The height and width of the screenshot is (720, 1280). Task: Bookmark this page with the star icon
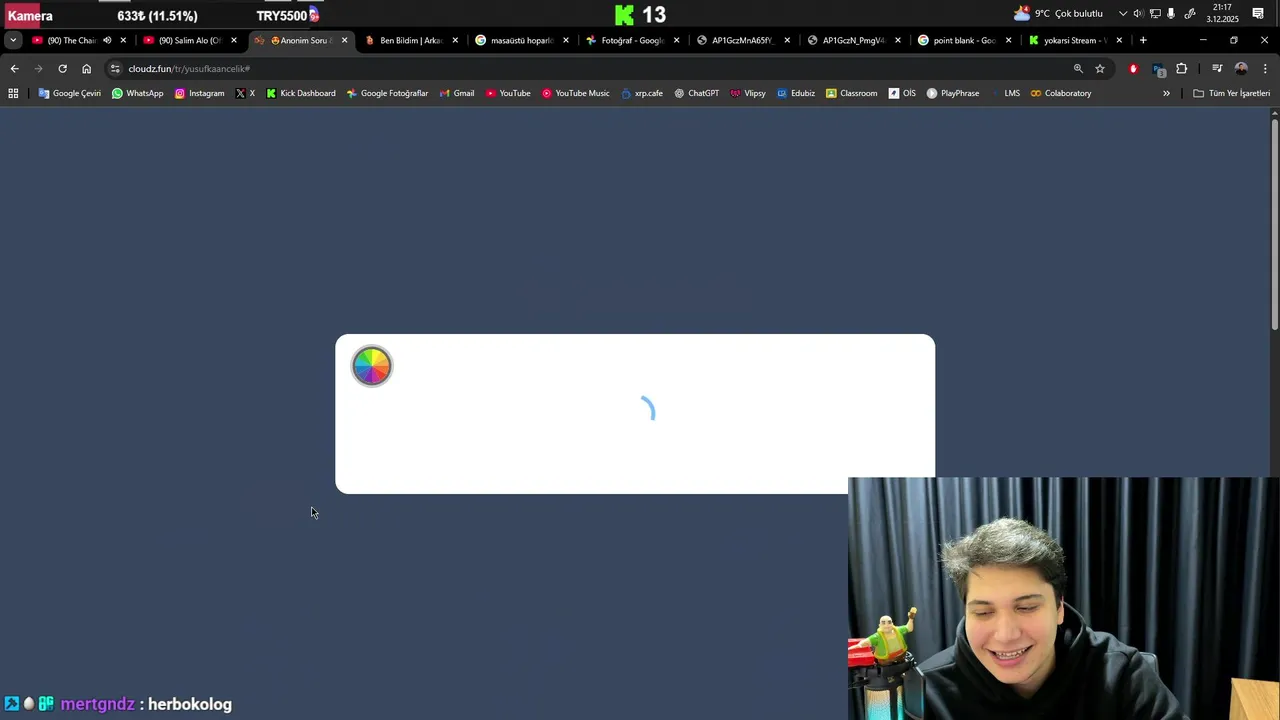[1100, 68]
